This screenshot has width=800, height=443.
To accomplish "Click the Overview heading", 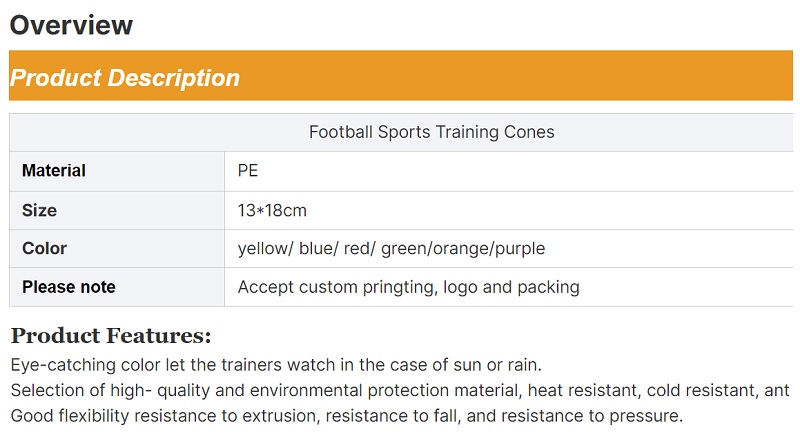I will [x=71, y=25].
